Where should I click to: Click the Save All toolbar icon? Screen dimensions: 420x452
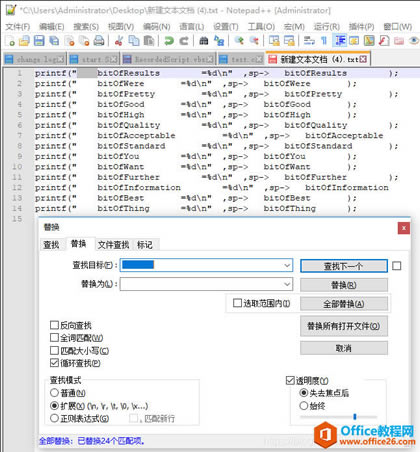54,41
